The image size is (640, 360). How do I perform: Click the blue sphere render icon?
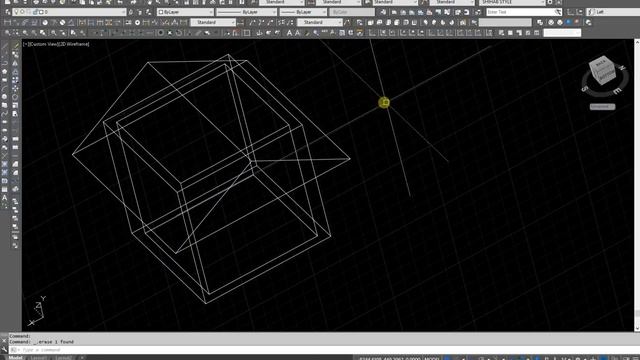click(569, 22)
